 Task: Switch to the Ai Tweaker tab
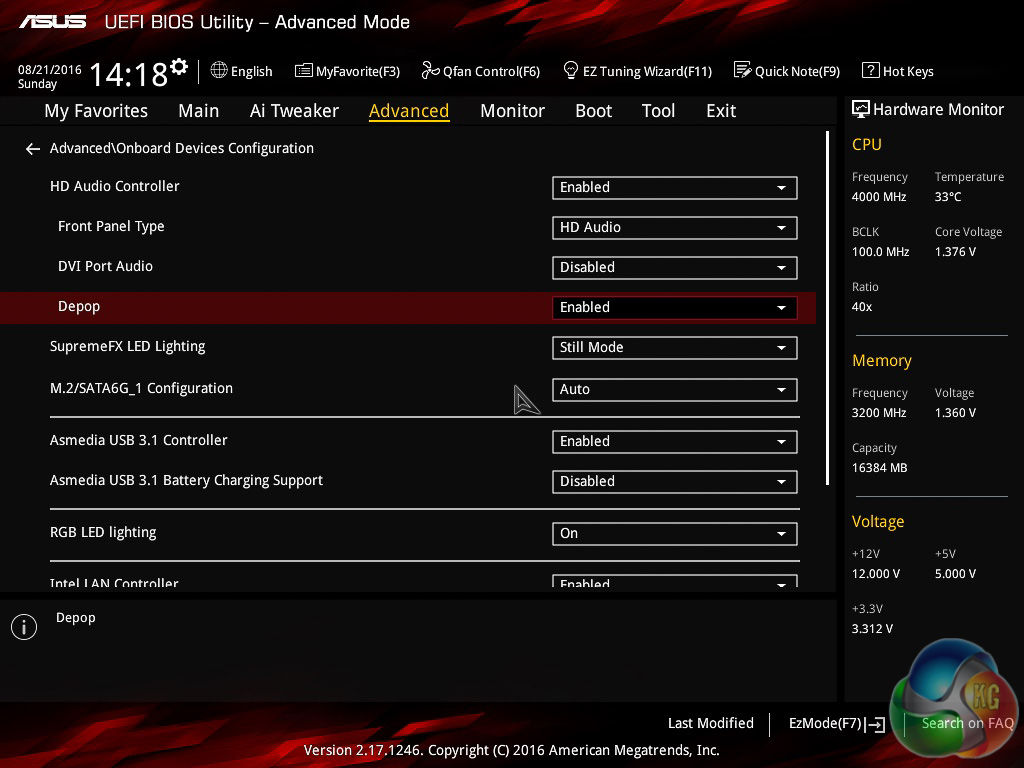294,111
